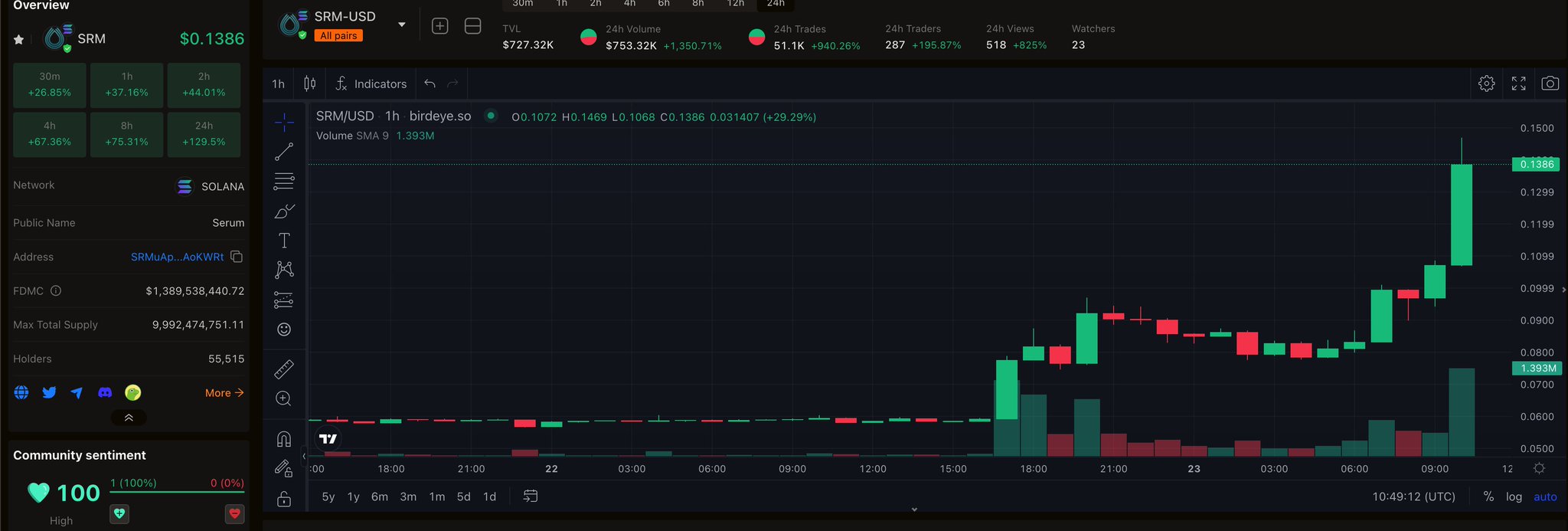The image size is (1568, 531).
Task: Vote bearish with the red heart button
Action: [235, 513]
